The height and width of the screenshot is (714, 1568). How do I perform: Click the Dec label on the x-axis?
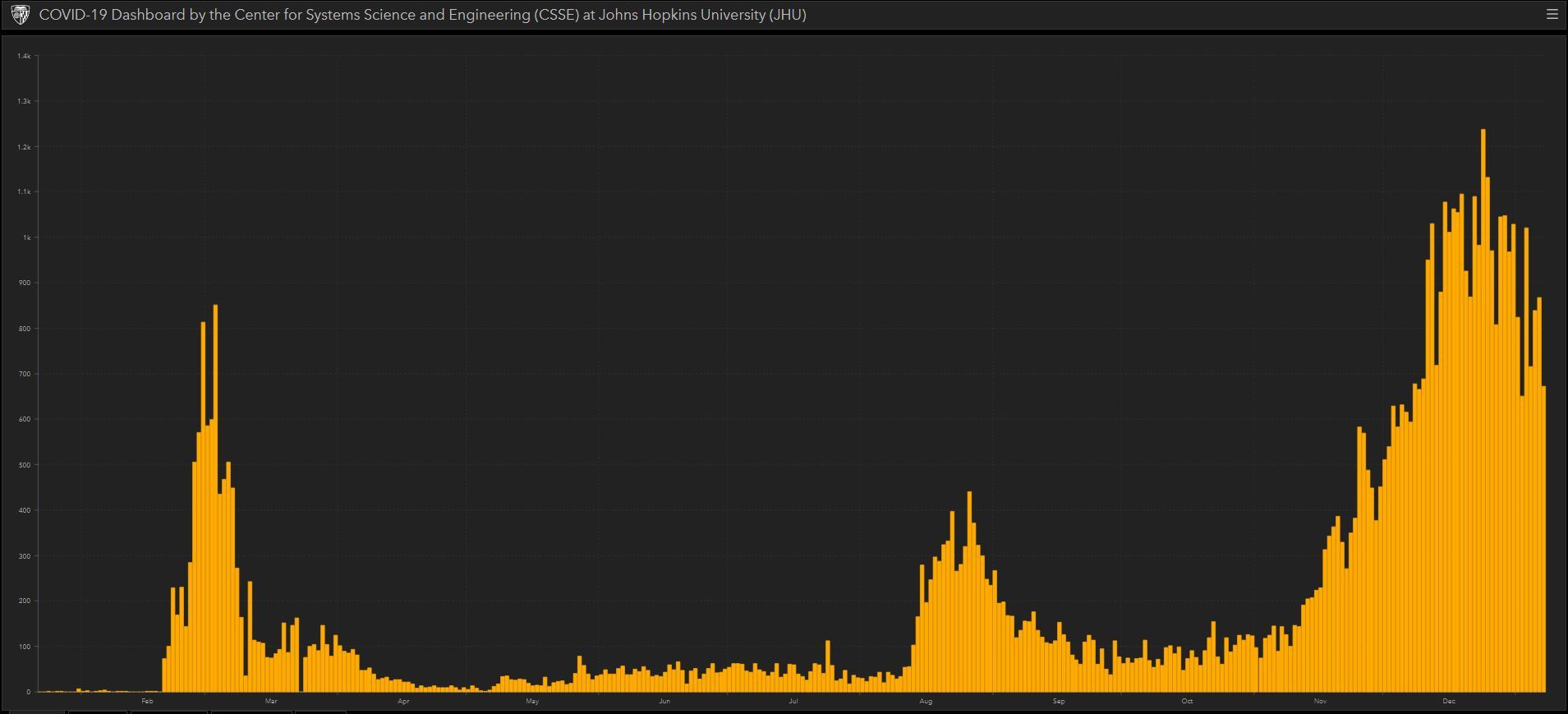click(x=1449, y=701)
